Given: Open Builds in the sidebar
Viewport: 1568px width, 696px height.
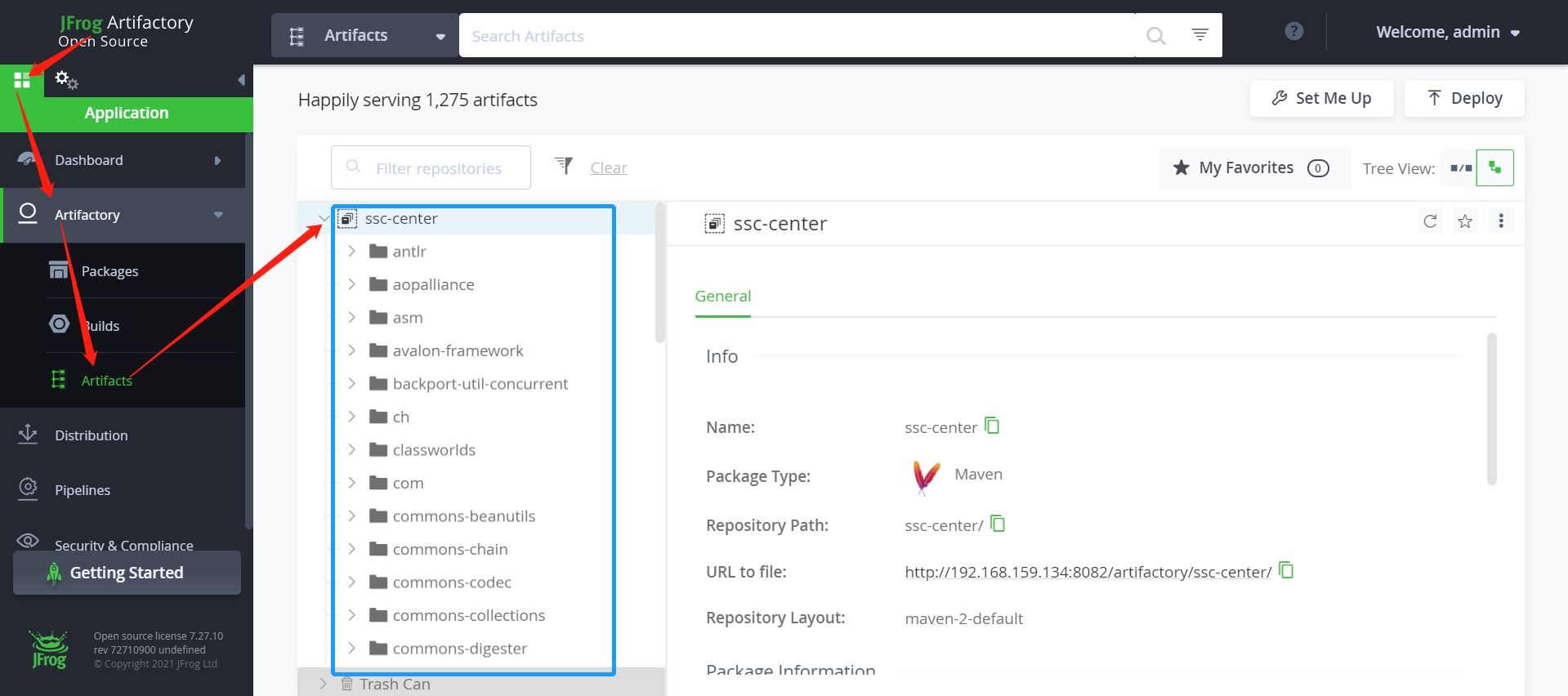Looking at the screenshot, I should [101, 326].
